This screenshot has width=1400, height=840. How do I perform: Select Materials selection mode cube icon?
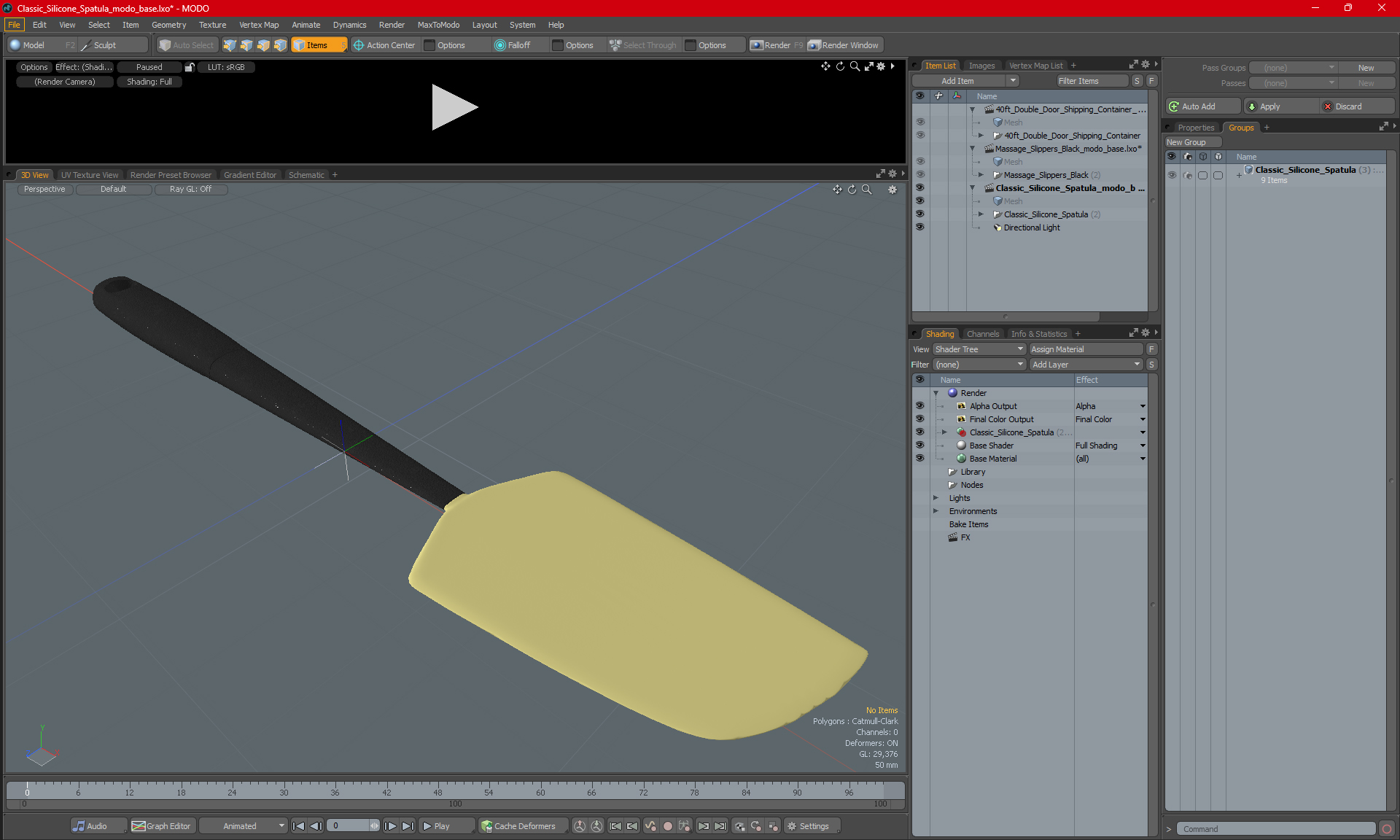coord(280,45)
